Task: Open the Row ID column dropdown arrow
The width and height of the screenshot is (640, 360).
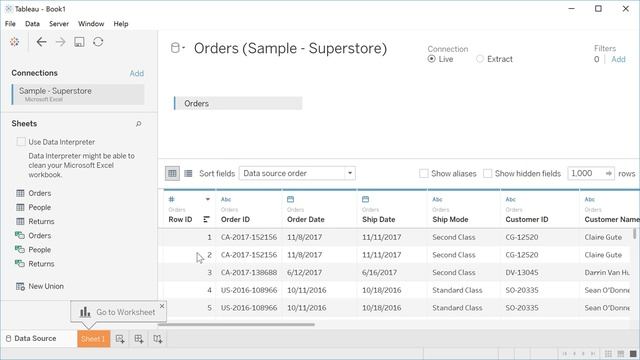Action: [208, 199]
